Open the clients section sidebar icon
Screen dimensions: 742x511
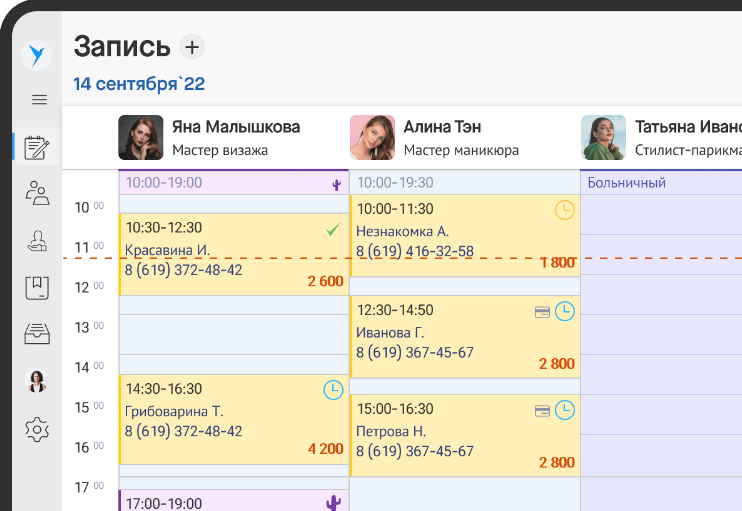[x=38, y=193]
